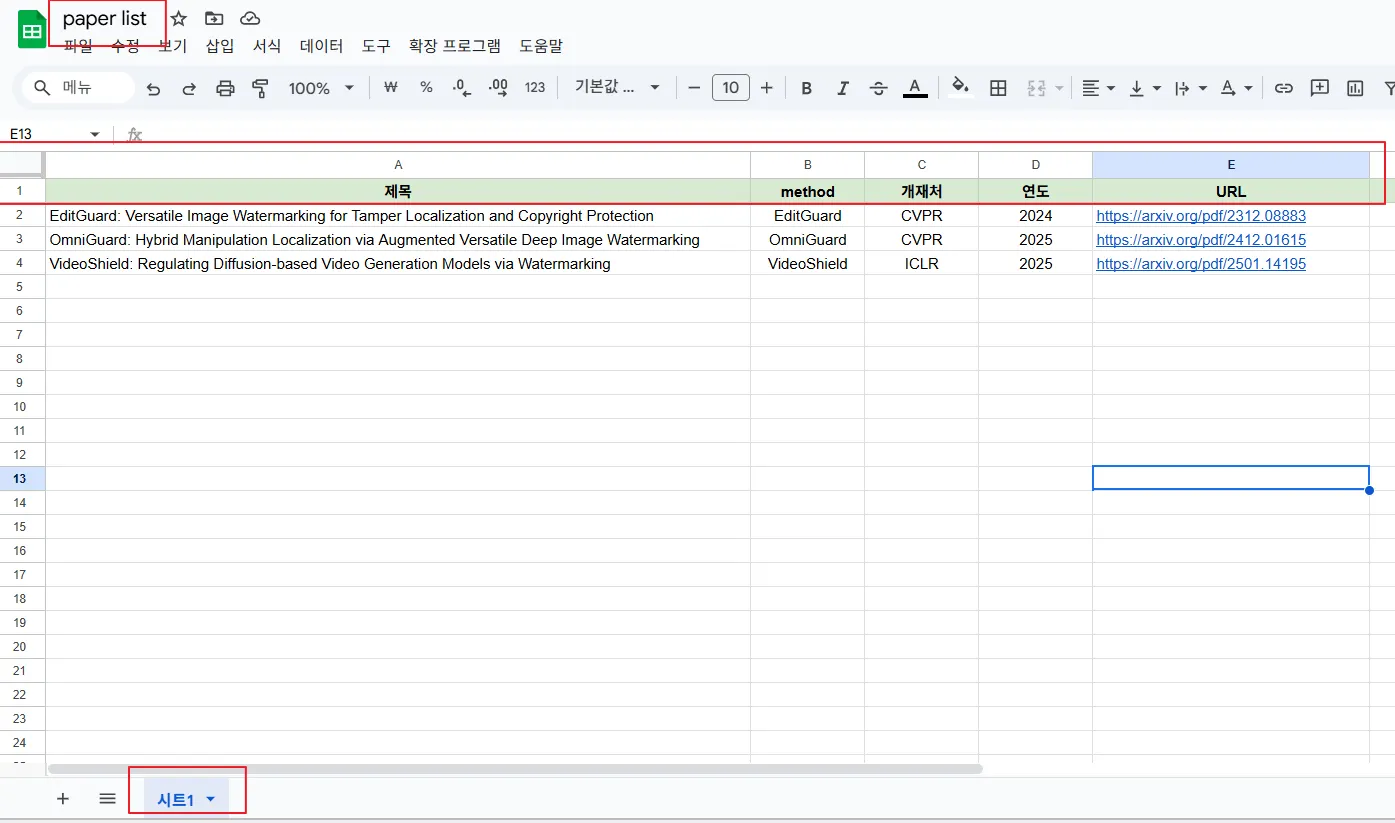
Task: Rename the document title "paper list"
Action: click(x=105, y=19)
